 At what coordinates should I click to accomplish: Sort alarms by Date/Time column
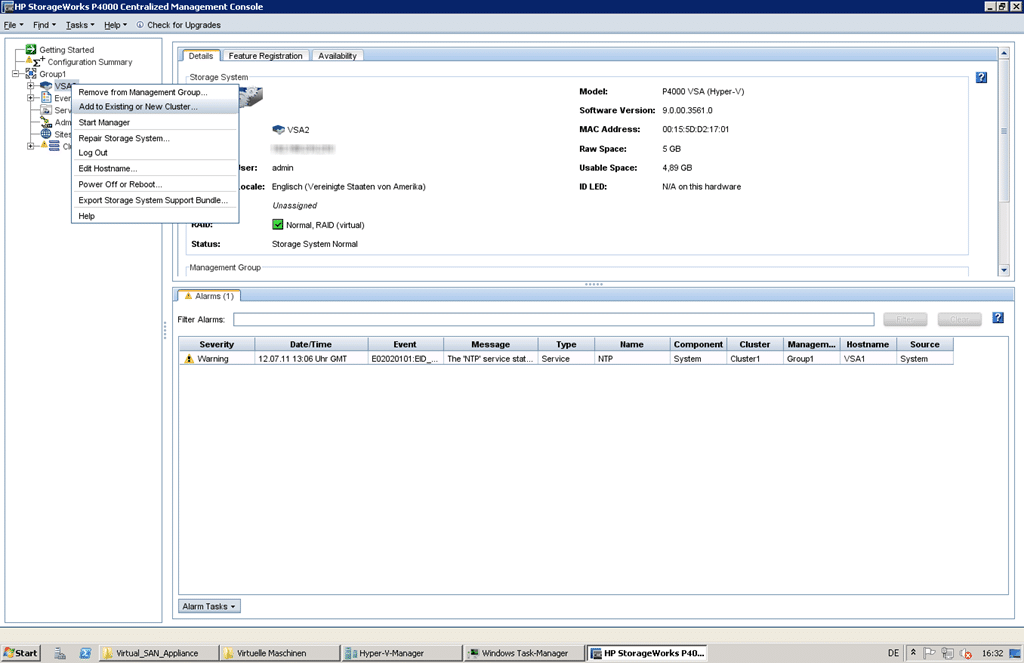(311, 344)
